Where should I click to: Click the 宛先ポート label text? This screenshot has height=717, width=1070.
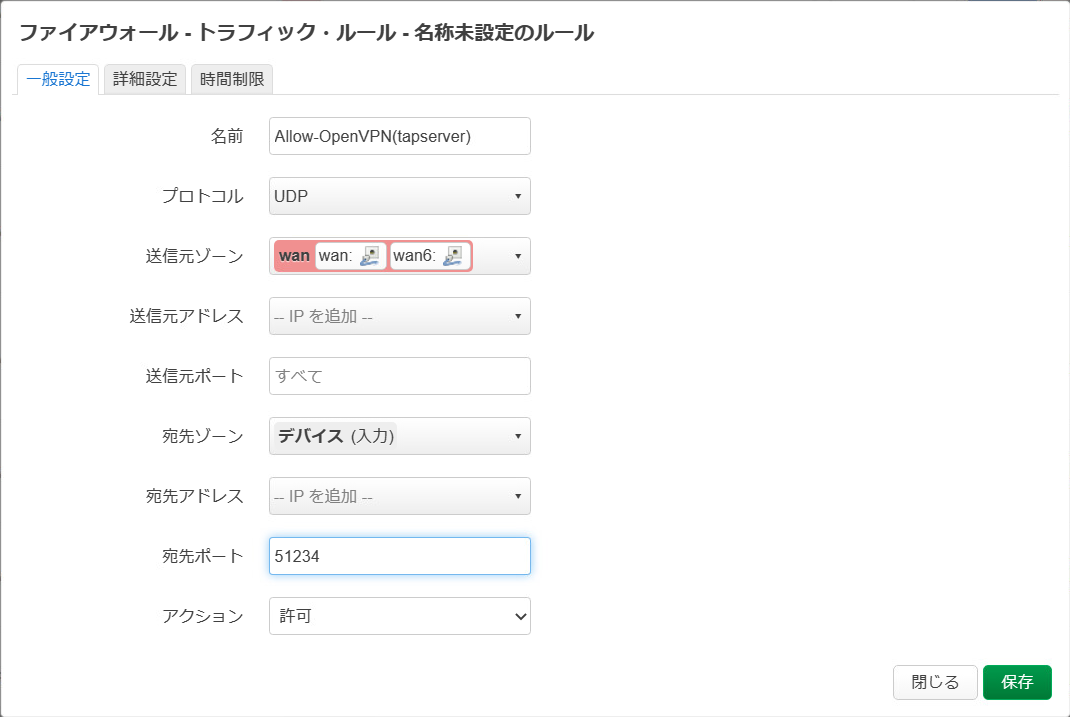203,556
